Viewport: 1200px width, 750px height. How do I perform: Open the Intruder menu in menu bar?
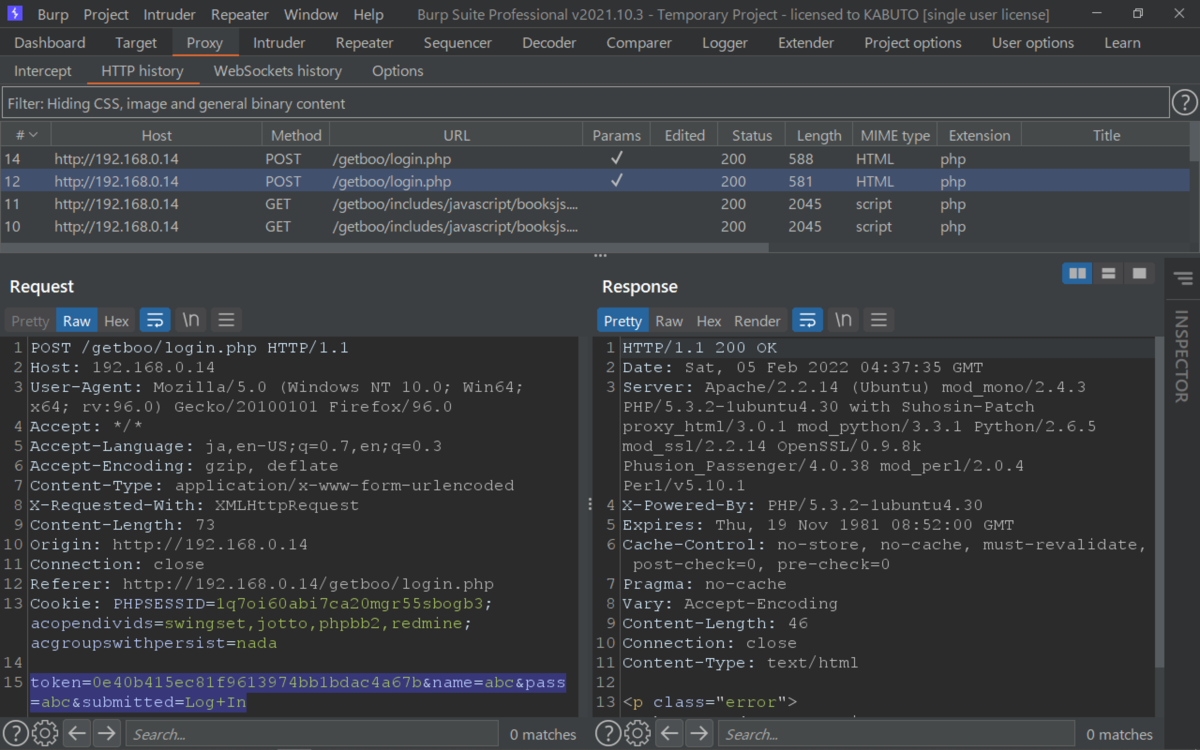[170, 15]
